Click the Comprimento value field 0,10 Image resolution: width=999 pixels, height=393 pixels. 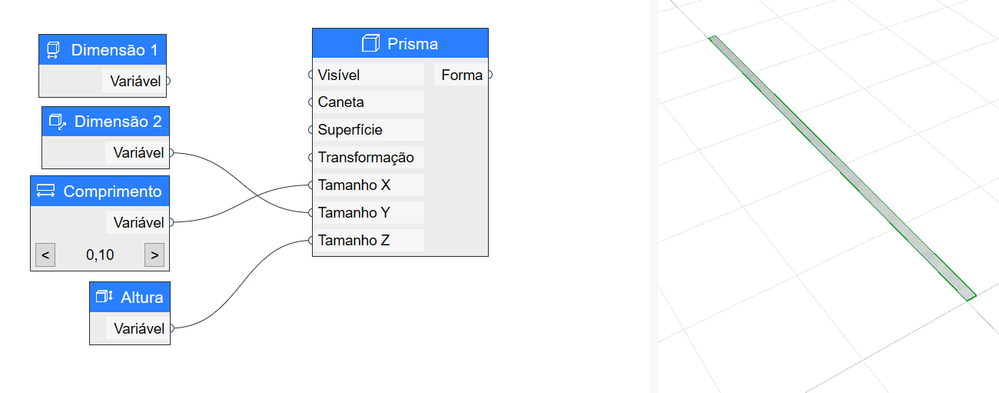click(x=99, y=255)
